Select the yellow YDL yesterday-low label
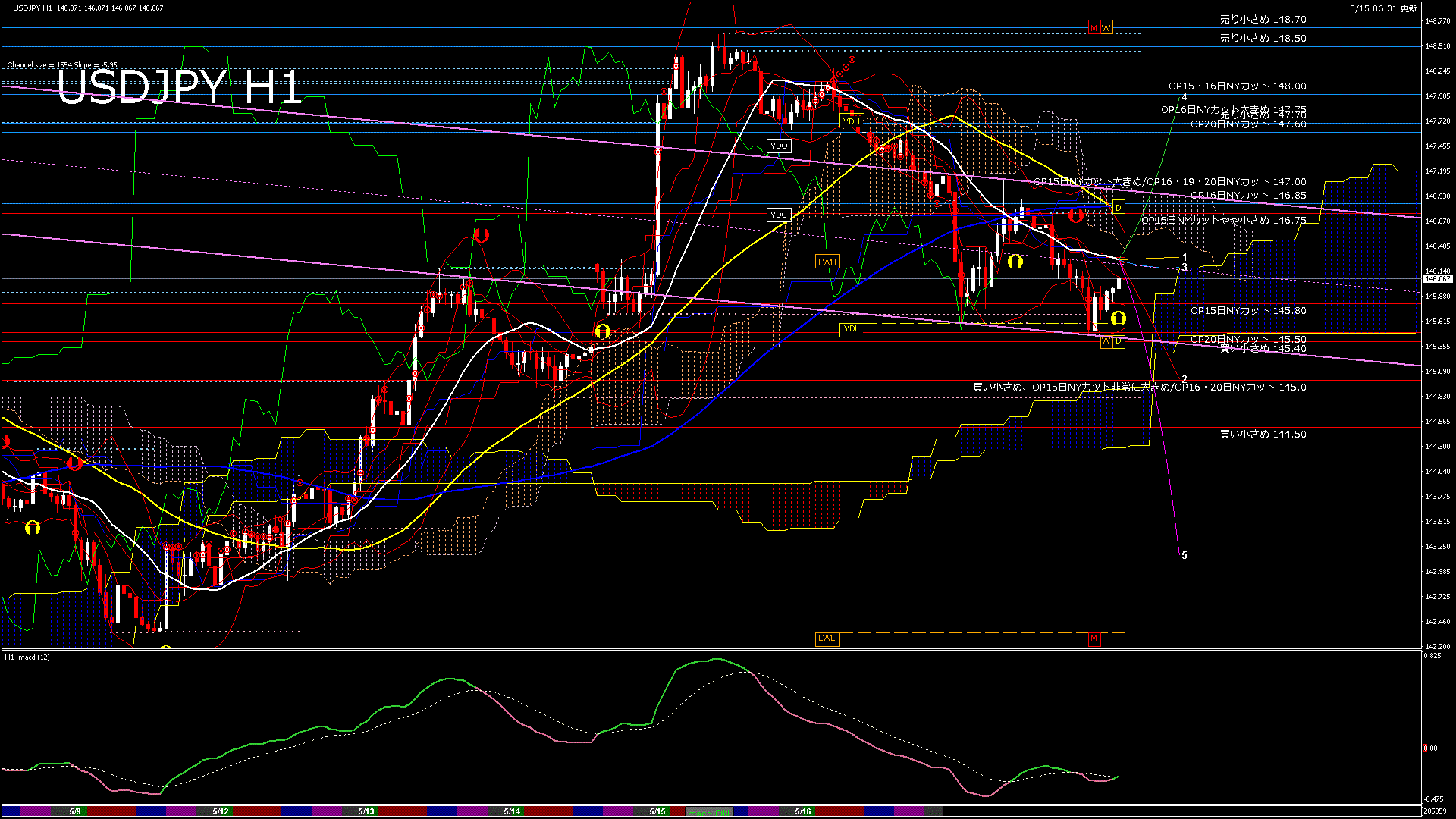The height and width of the screenshot is (819, 1456). click(851, 329)
